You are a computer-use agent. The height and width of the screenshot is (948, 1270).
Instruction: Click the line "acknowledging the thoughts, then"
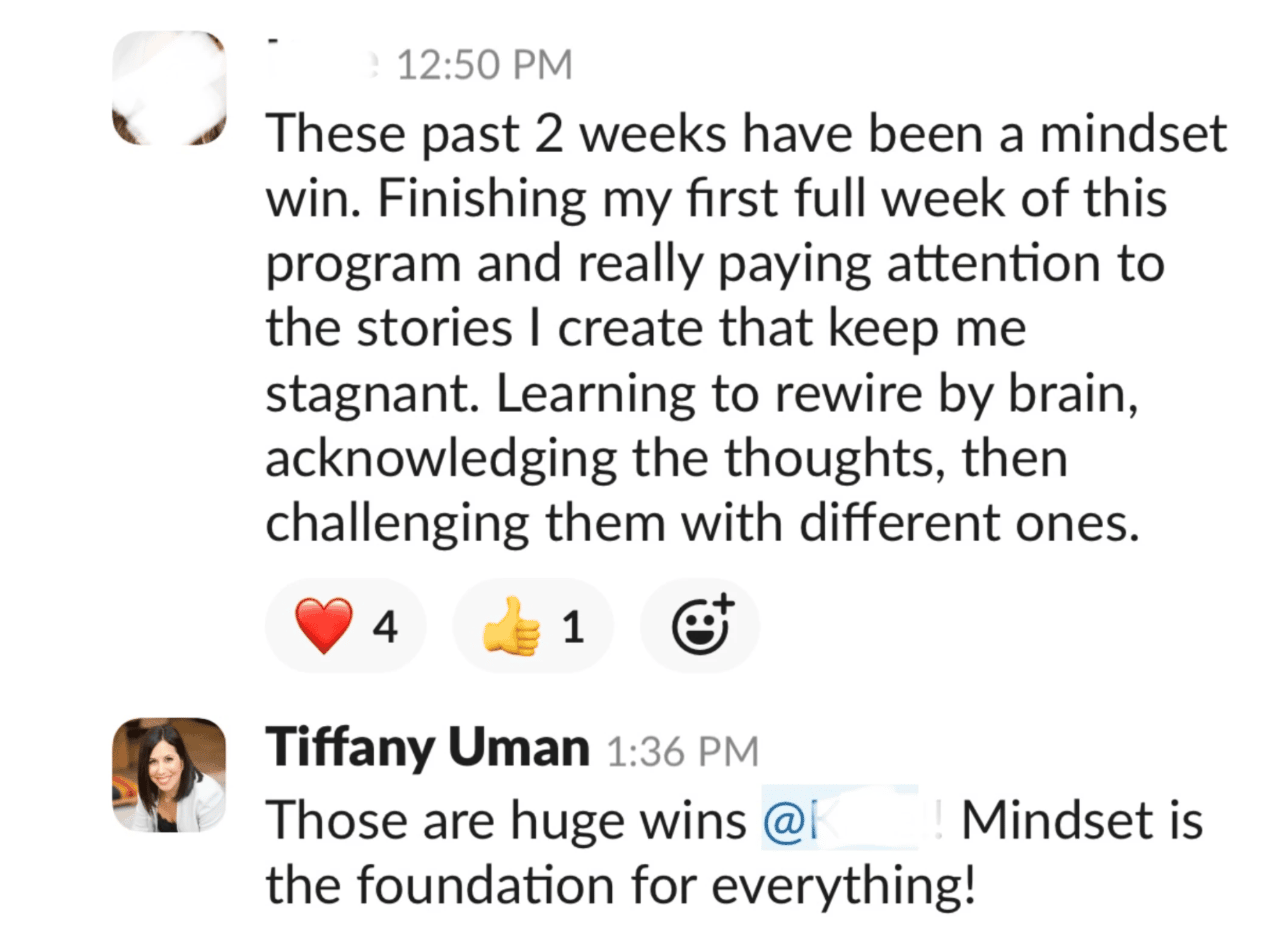(x=667, y=459)
